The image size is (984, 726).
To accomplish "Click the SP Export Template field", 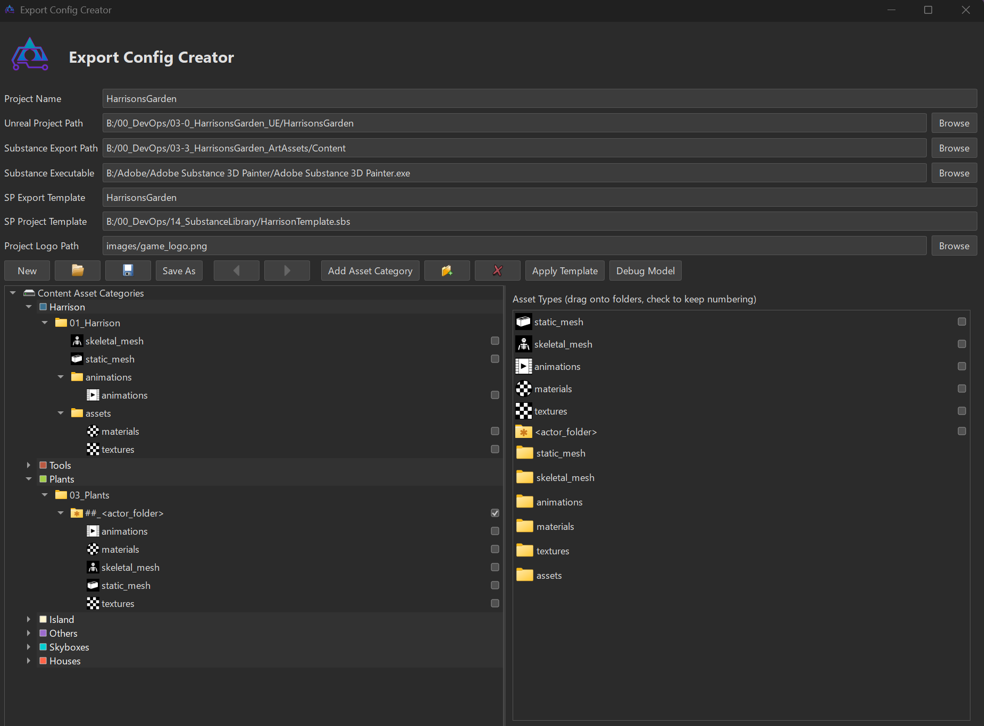I will (540, 197).
